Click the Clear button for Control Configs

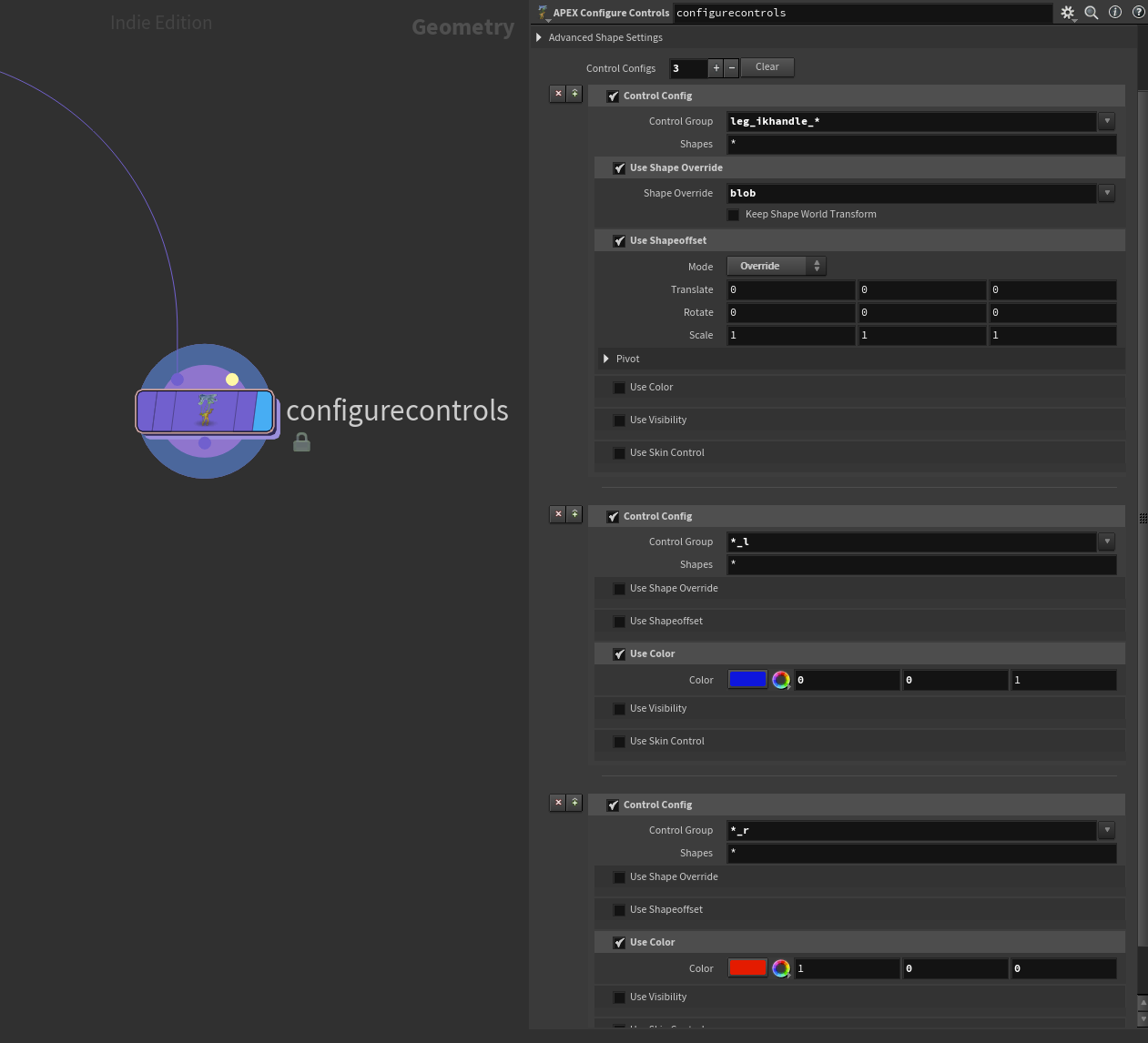(767, 66)
